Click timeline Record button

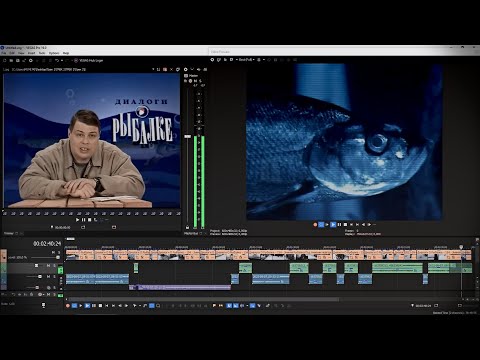coord(68,306)
